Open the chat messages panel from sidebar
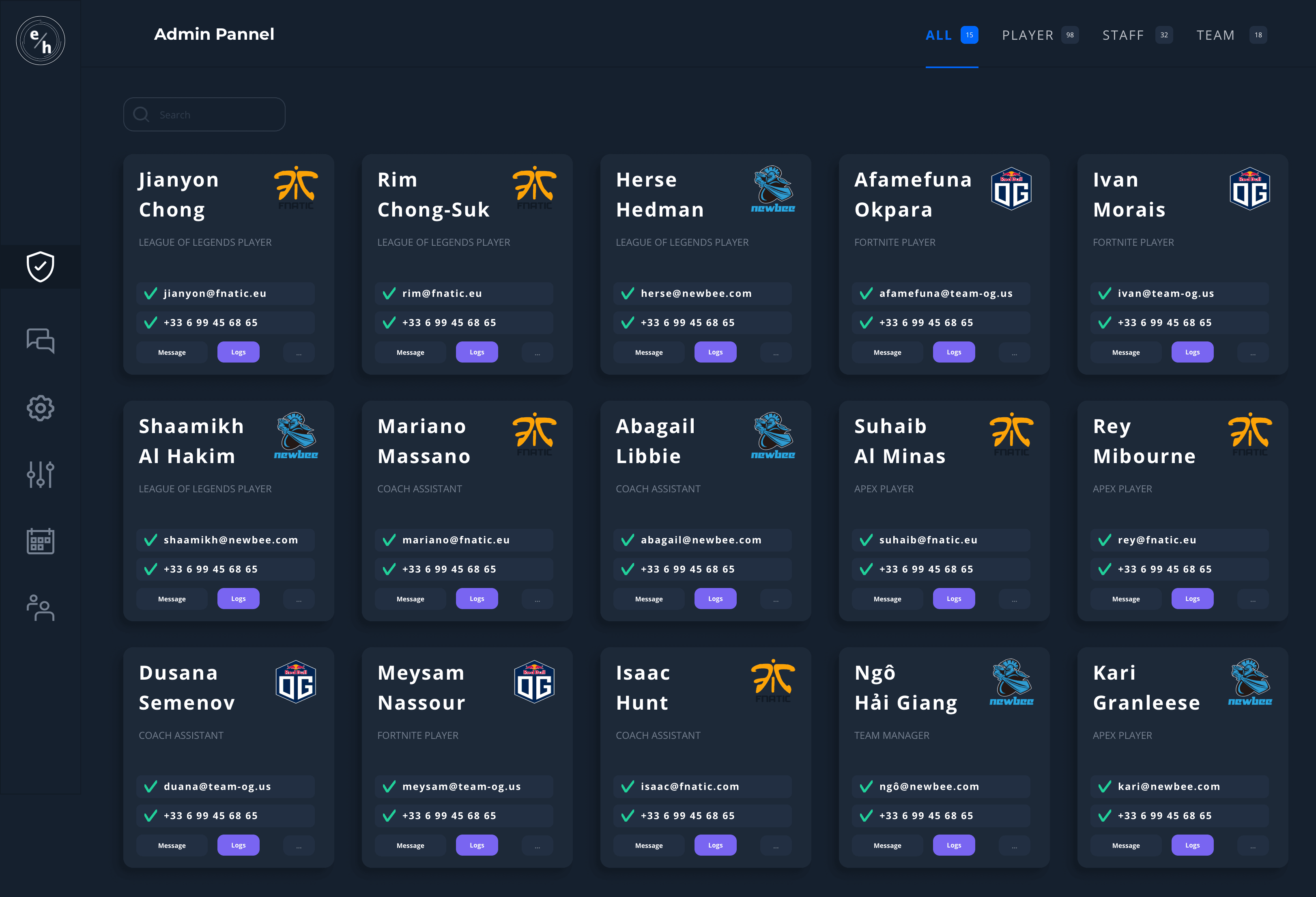 coord(40,341)
